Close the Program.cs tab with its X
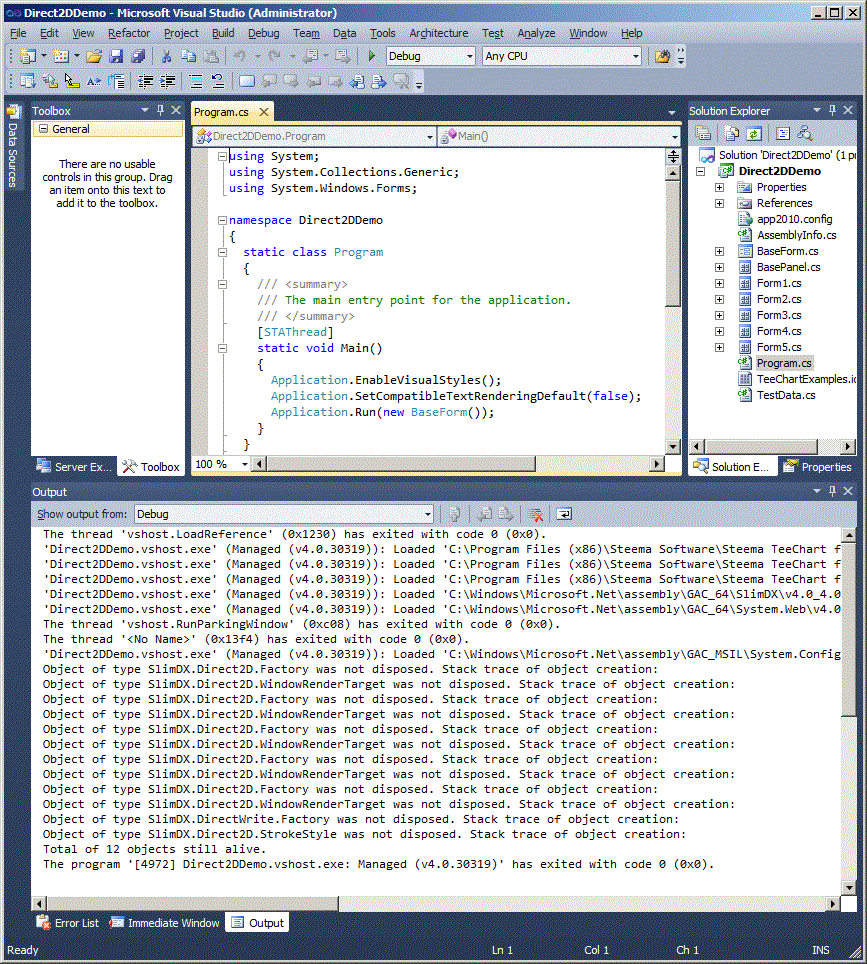The height and width of the screenshot is (964, 867). pyautogui.click(x=264, y=112)
